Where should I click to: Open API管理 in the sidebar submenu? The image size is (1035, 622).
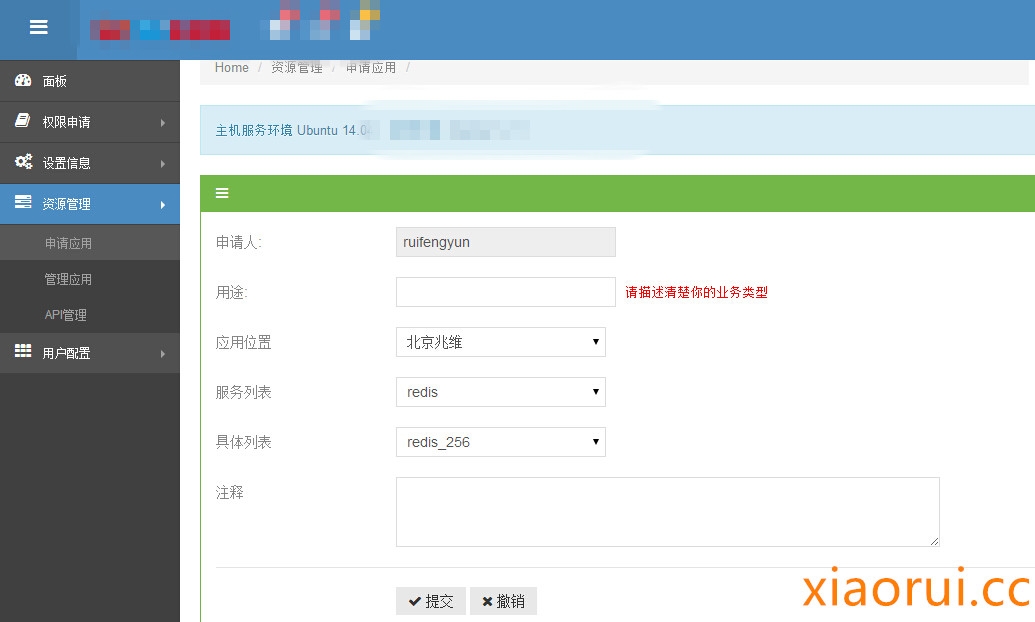66,315
